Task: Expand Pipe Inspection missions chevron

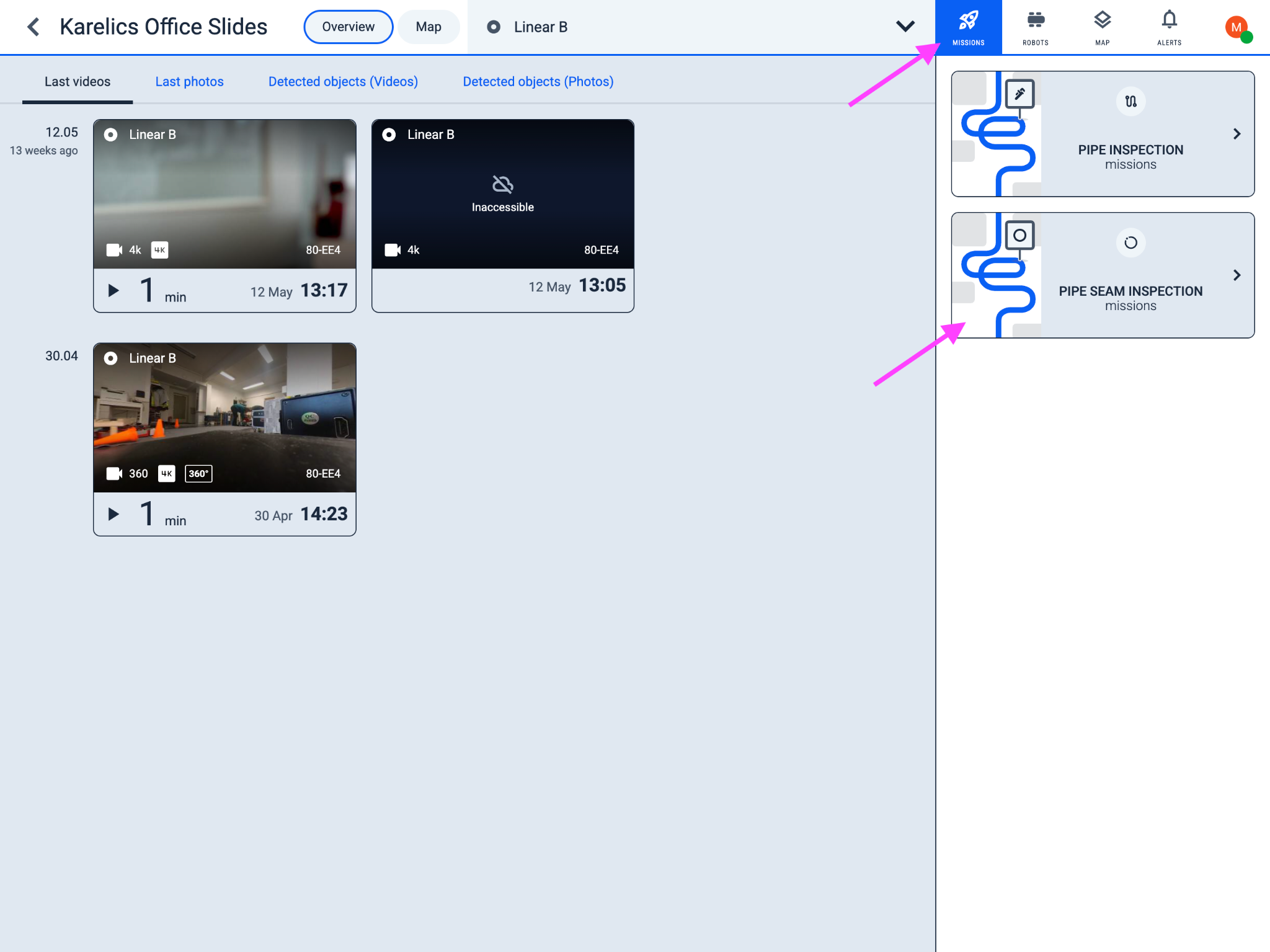Action: (1237, 134)
